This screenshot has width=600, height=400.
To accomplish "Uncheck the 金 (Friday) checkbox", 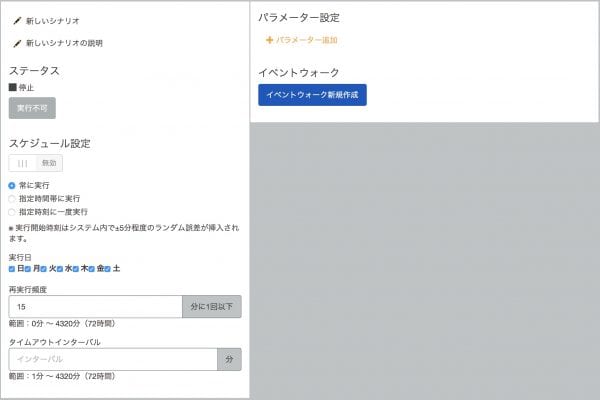I will 91,269.
